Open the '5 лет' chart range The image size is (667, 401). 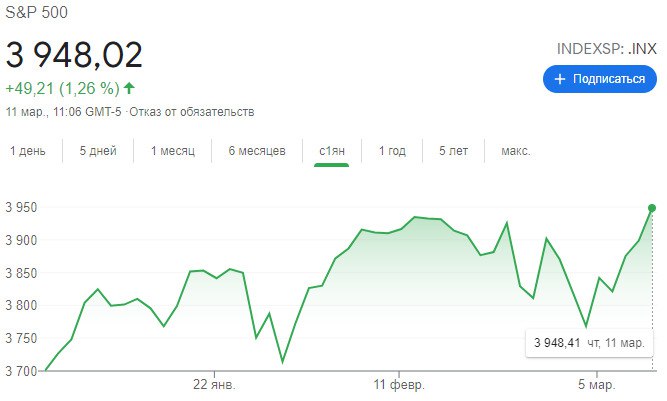point(453,151)
